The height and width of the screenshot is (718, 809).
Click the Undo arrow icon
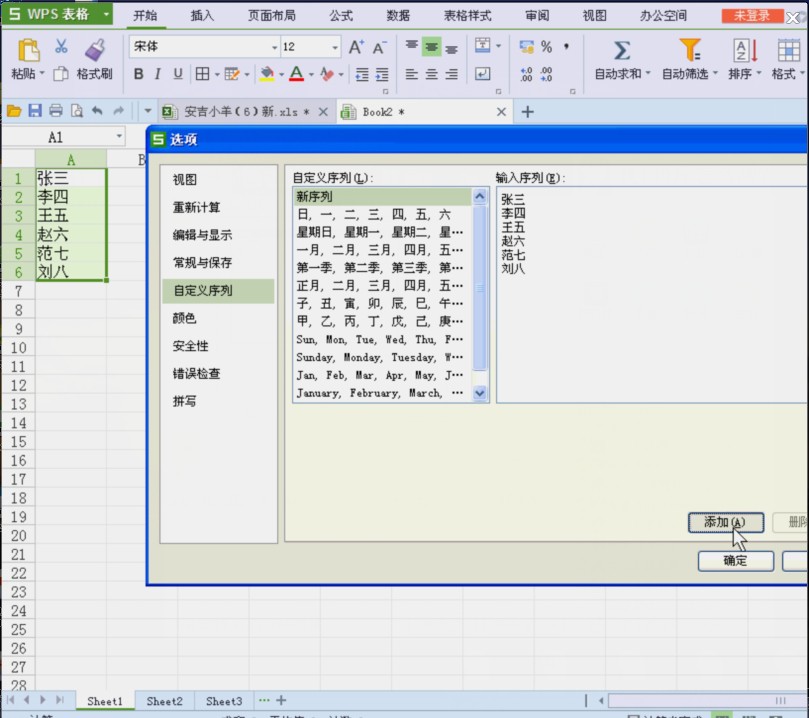tap(97, 111)
